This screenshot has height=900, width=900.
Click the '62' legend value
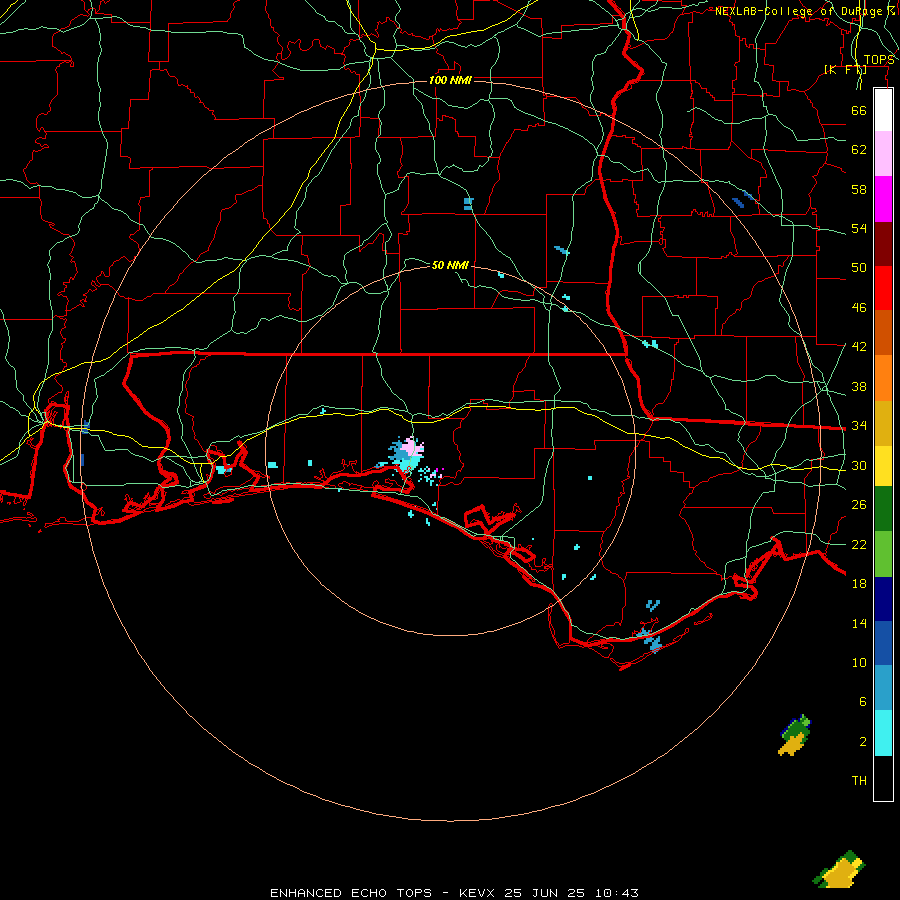859,150
